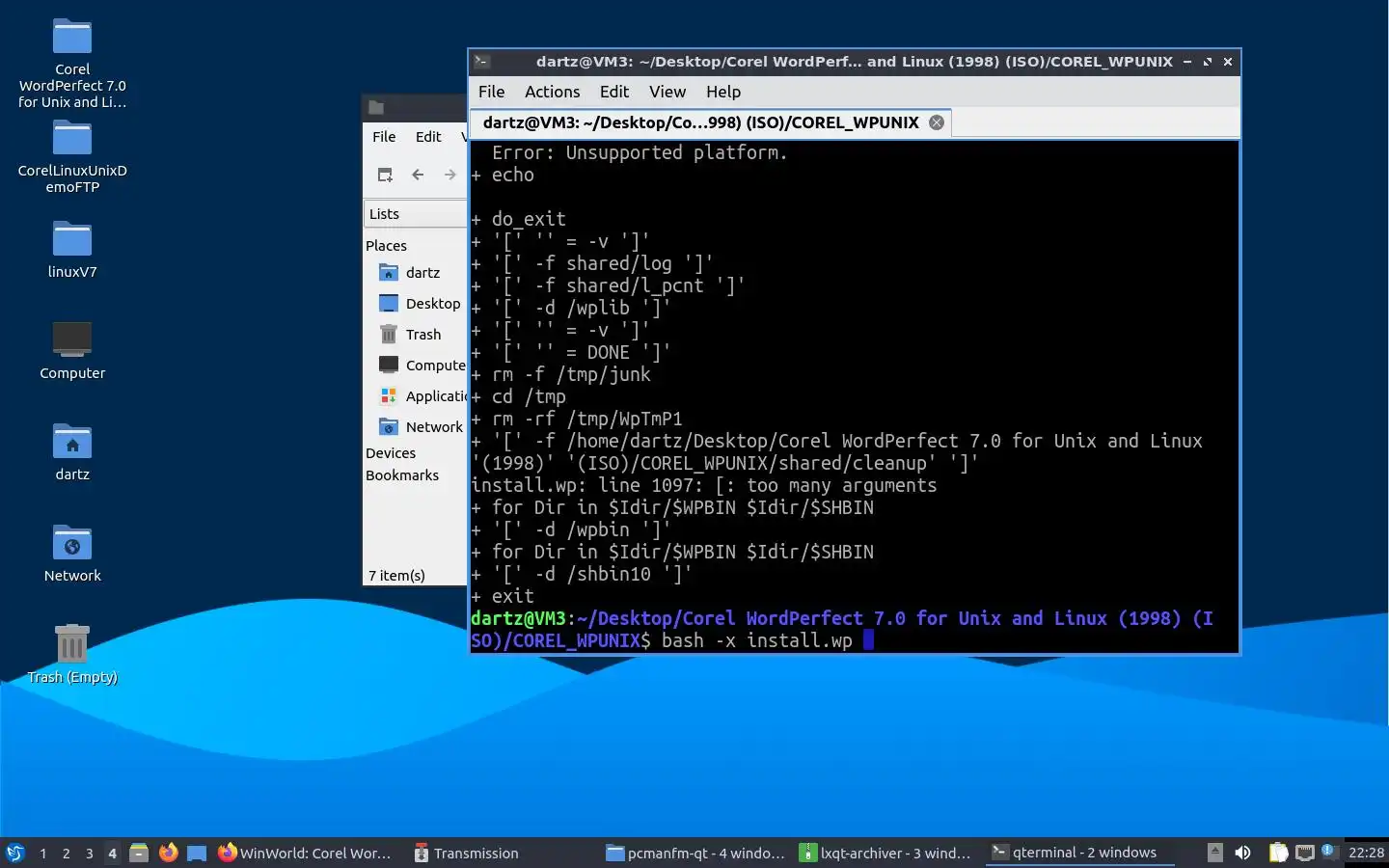Image resolution: width=1389 pixels, height=868 pixels.
Task: Click the show desktop icon in panel
Action: click(197, 853)
